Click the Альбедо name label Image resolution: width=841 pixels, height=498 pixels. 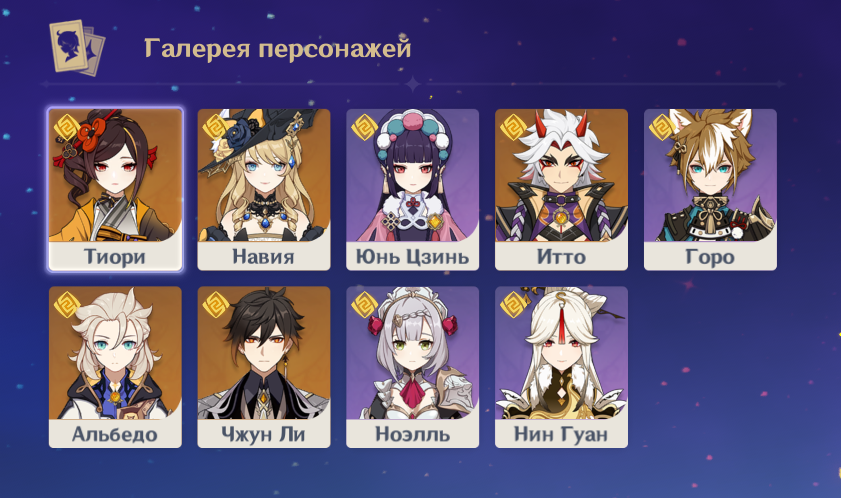(115, 434)
